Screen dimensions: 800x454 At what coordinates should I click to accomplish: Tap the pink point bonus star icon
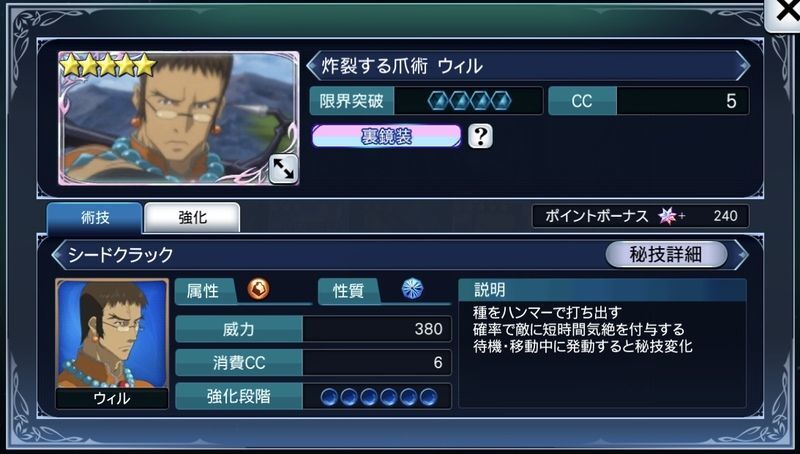point(667,216)
